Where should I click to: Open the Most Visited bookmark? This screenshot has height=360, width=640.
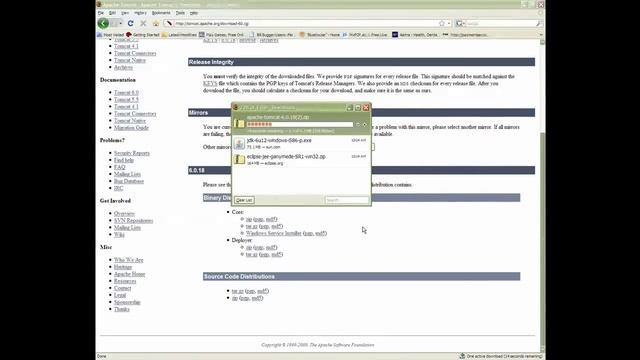click(111, 35)
